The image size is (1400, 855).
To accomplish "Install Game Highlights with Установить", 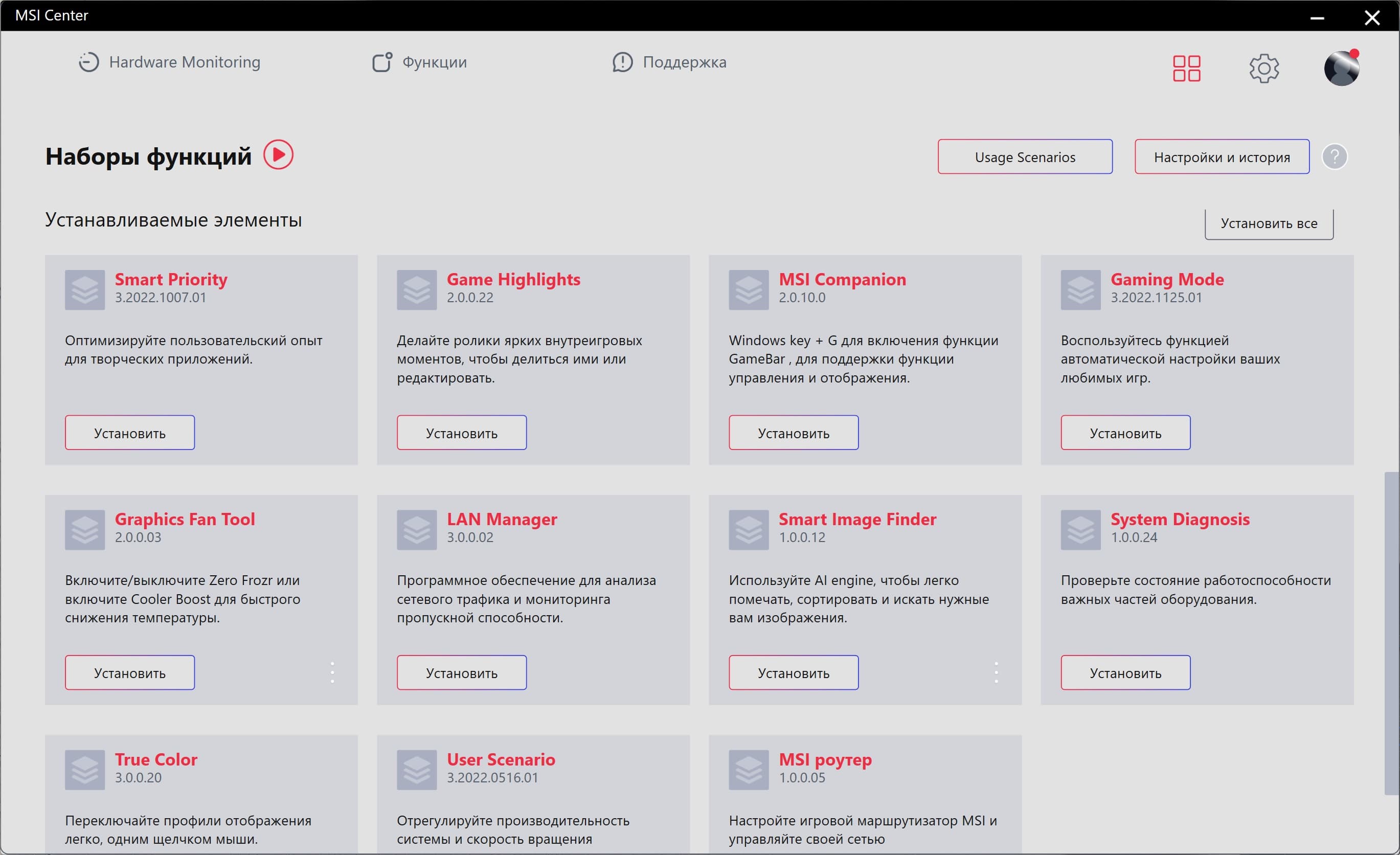I will pyautogui.click(x=461, y=433).
